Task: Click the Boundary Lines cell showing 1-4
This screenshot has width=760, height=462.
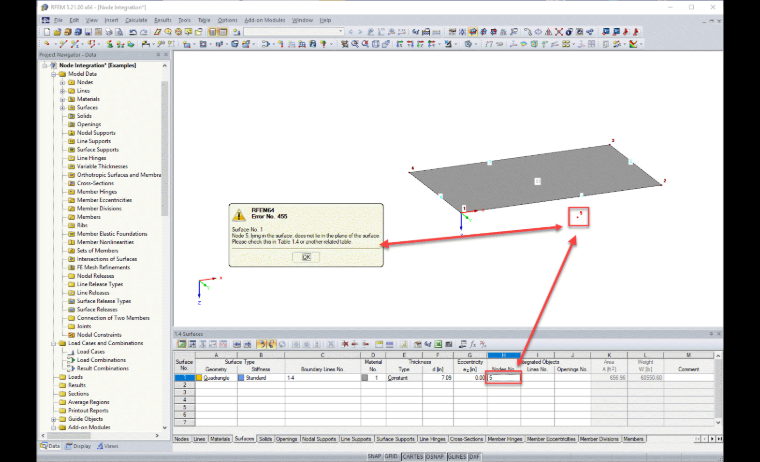Action: 323,378
